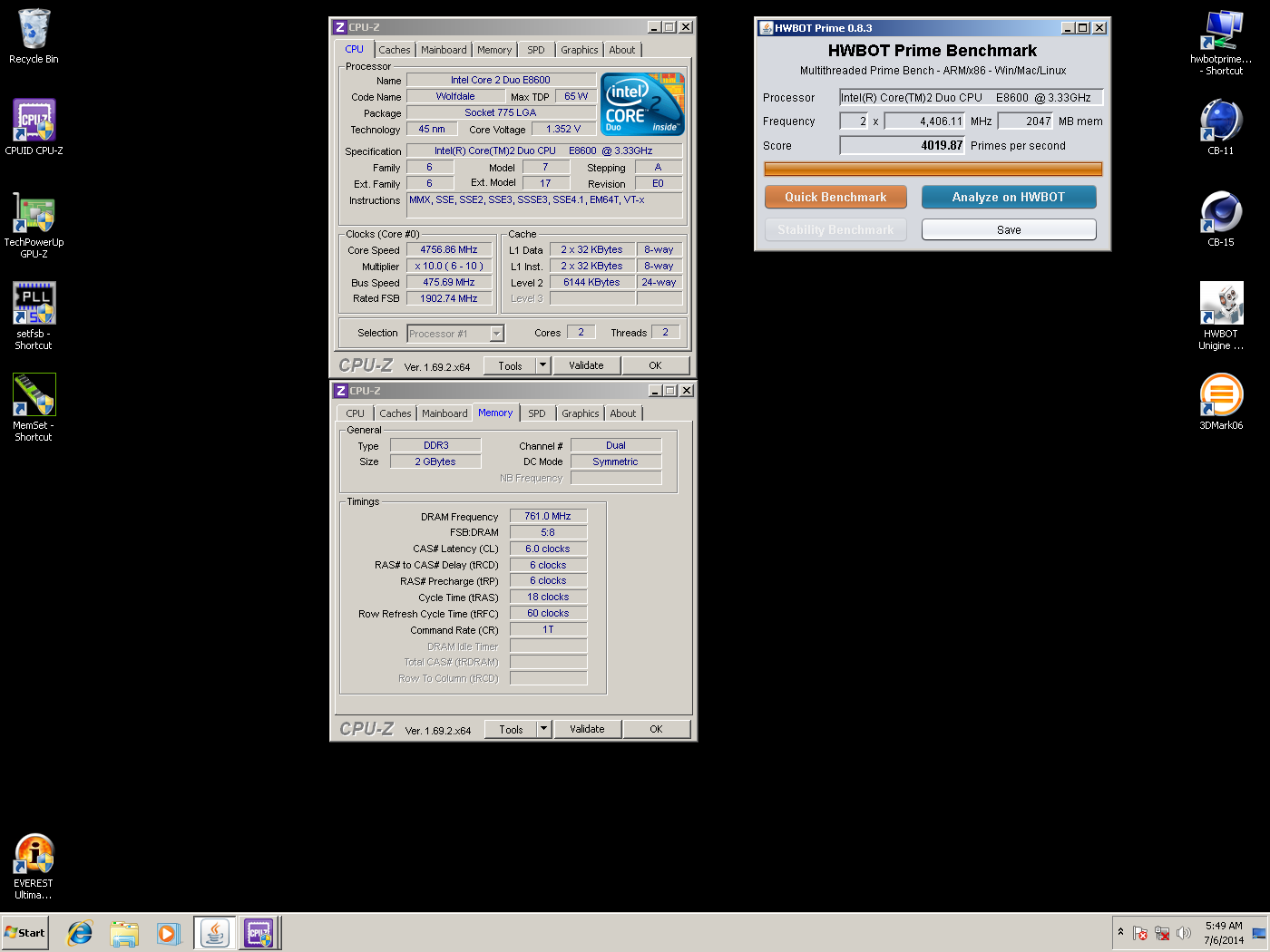Screen dimensions: 1270x952
Task: Click the 4019.87 score field
Action: 903,145
